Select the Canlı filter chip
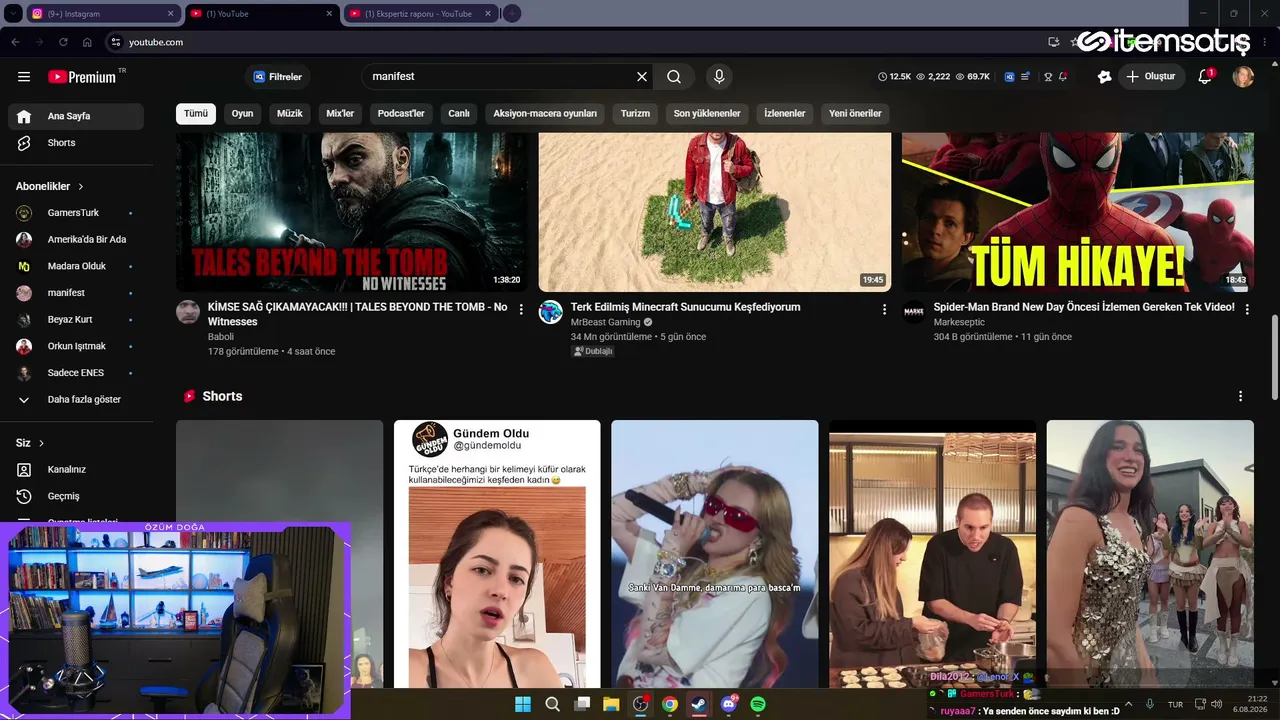Image resolution: width=1280 pixels, height=720 pixels. tap(459, 114)
